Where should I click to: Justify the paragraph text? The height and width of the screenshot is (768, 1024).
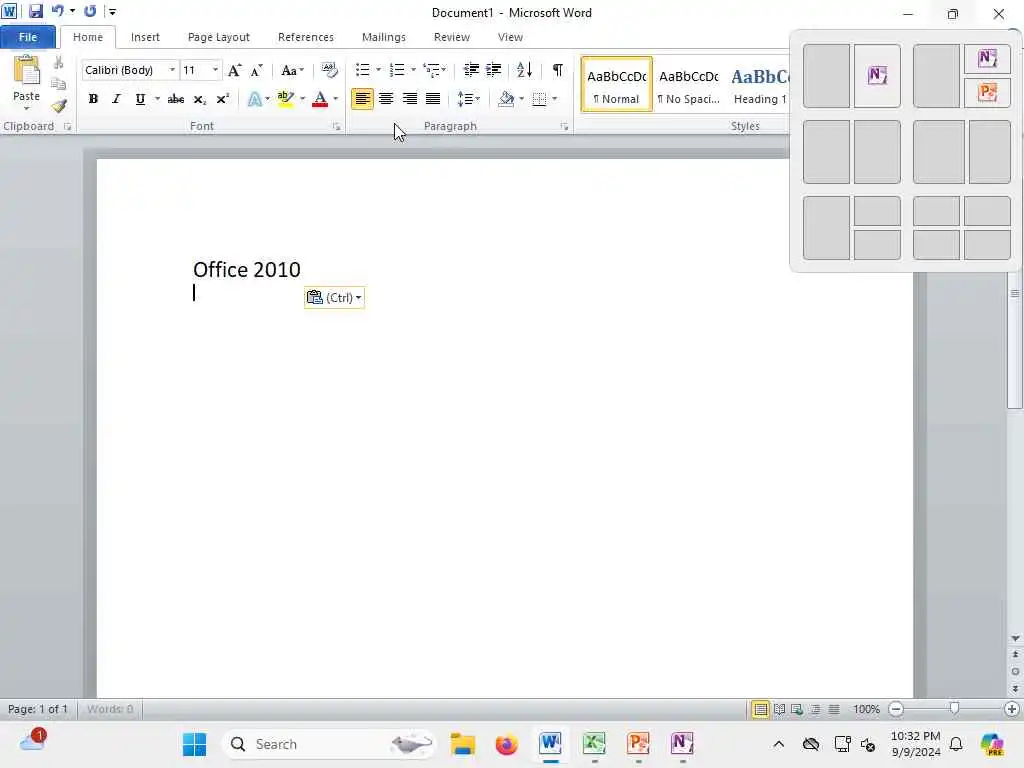pos(433,99)
